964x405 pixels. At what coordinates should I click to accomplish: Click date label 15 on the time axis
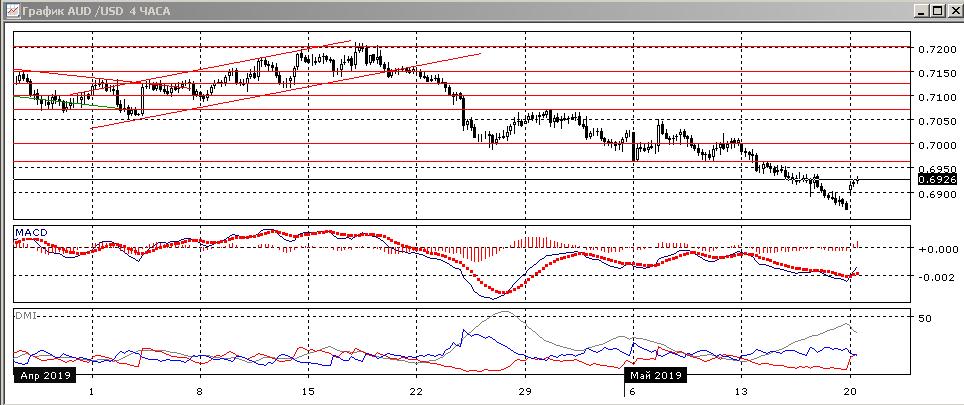[x=308, y=392]
